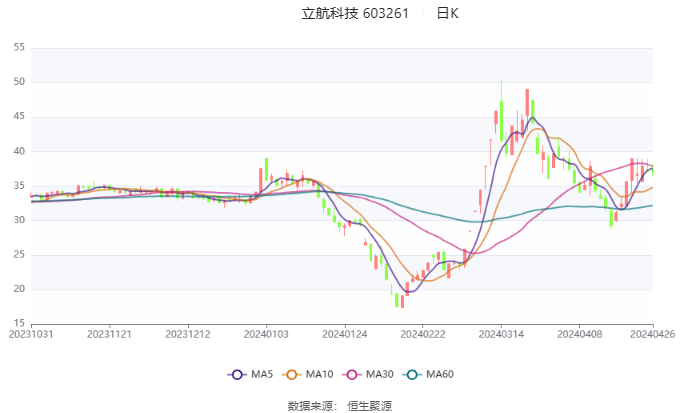This screenshot has width=680, height=413.
Task: Click the 45 price axis label
Action: 19,116
